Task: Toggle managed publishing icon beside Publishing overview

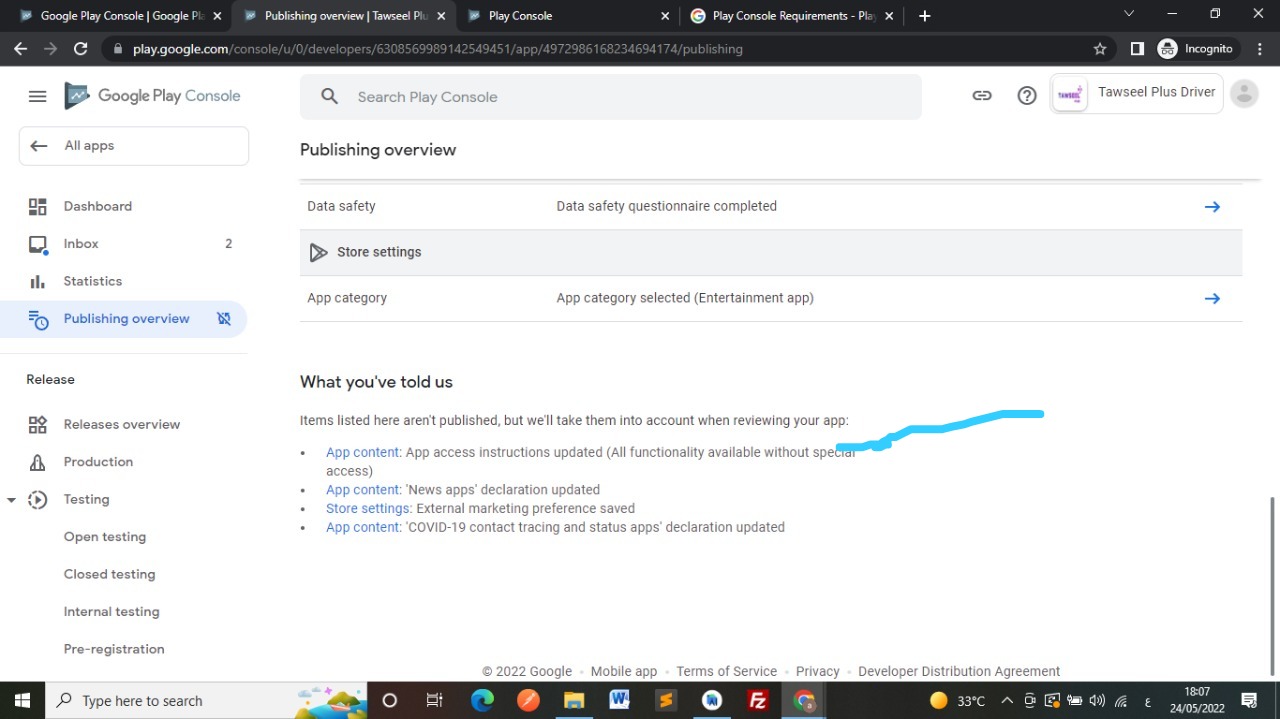Action: (x=224, y=319)
